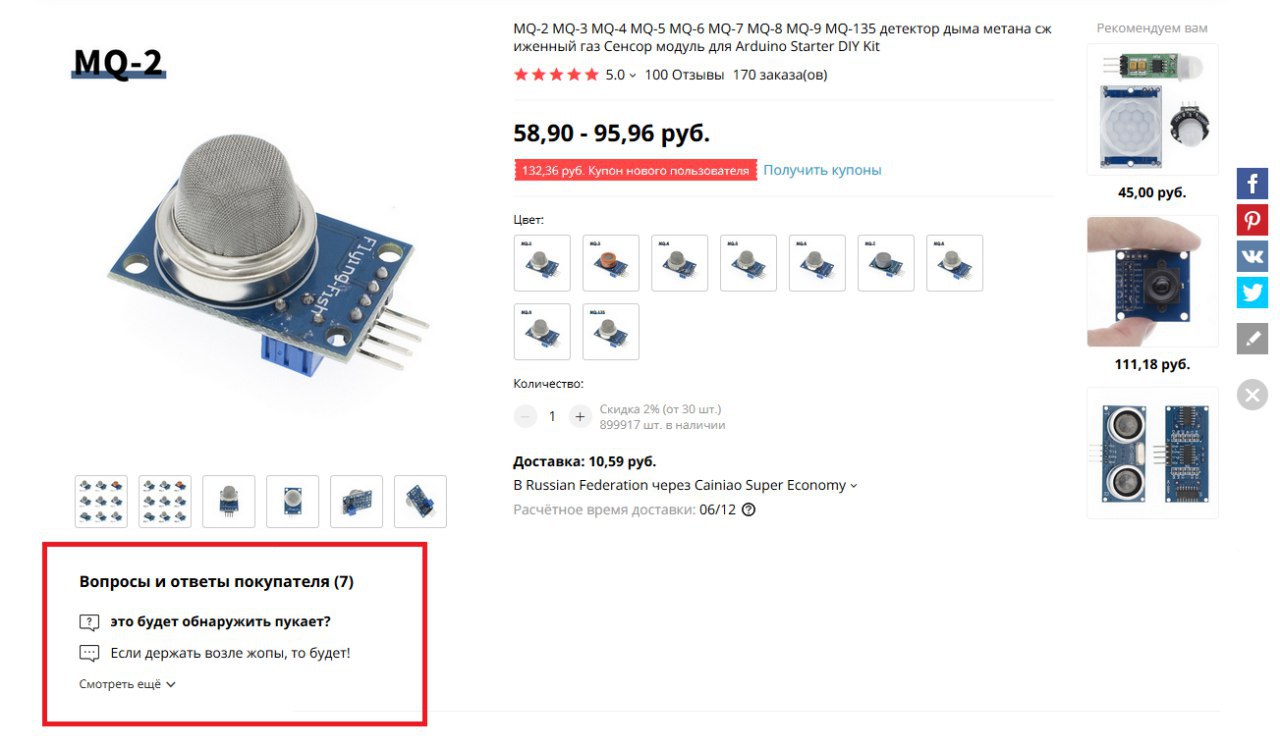Share product on VK icon

point(1252,256)
